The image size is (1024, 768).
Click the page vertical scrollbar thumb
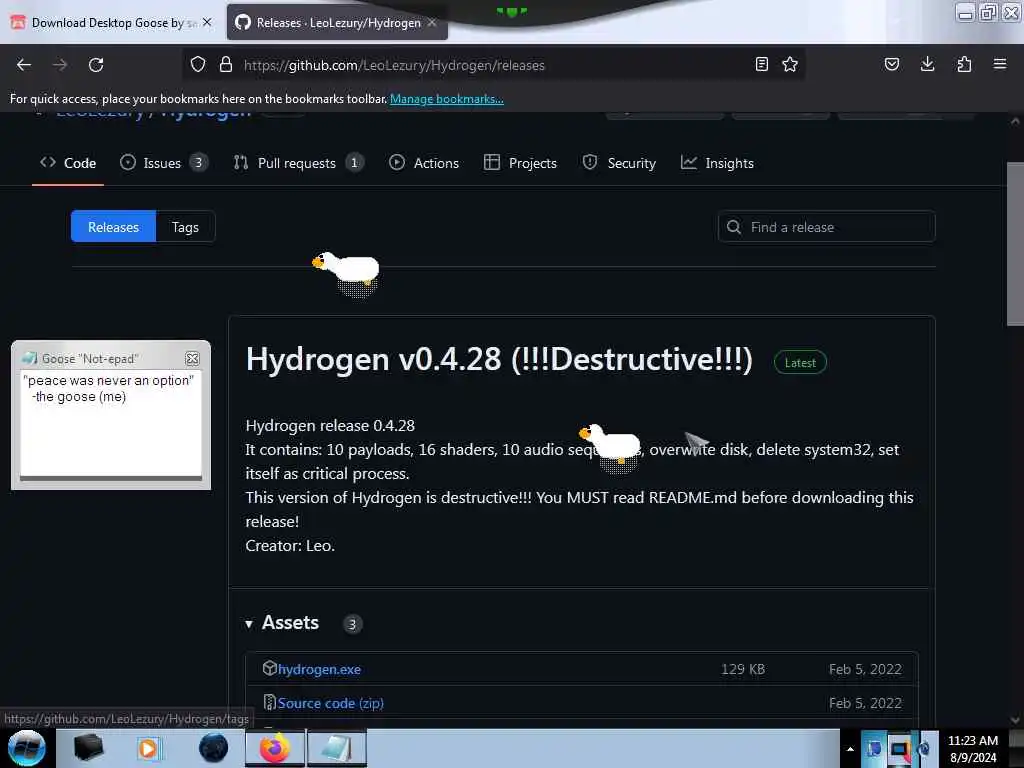point(1015,243)
